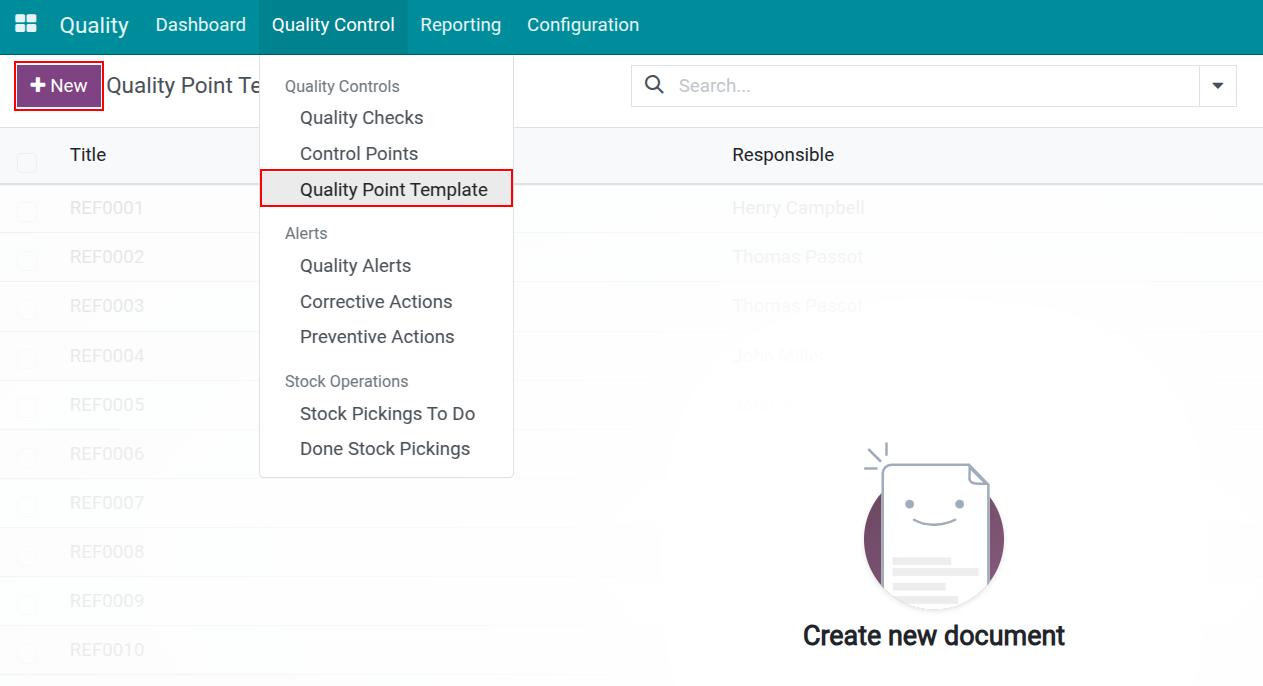Click Thomas Passot in REF0002 row

tap(797, 257)
